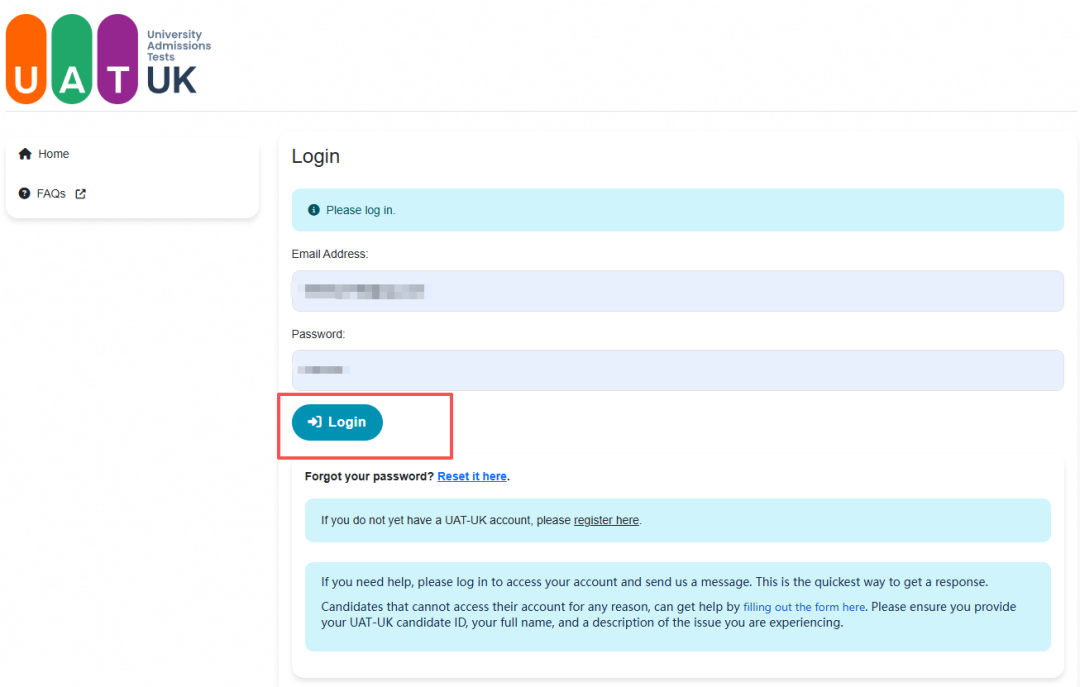Click the University Admissions Tests logo text
The width and height of the screenshot is (1080, 687).
pos(179,45)
